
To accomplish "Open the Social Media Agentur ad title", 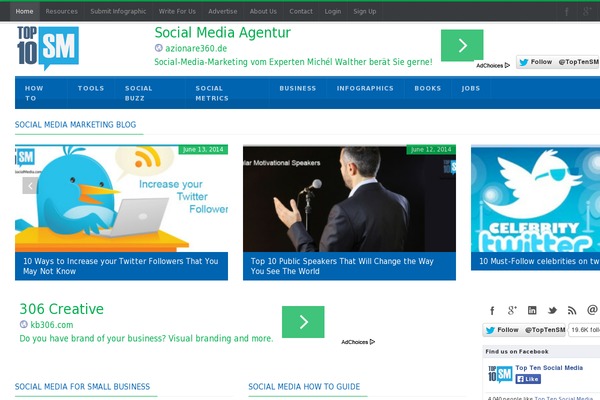I will [222, 33].
